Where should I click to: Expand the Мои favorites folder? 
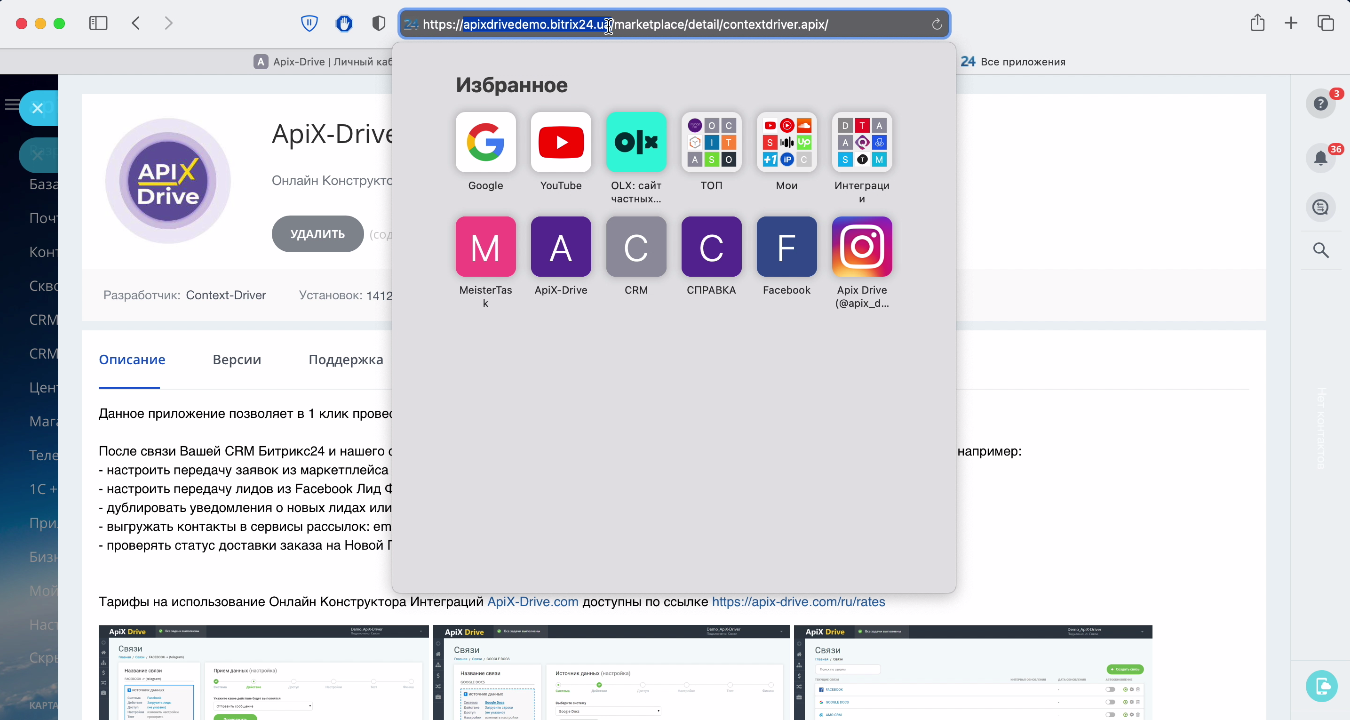[787, 142]
